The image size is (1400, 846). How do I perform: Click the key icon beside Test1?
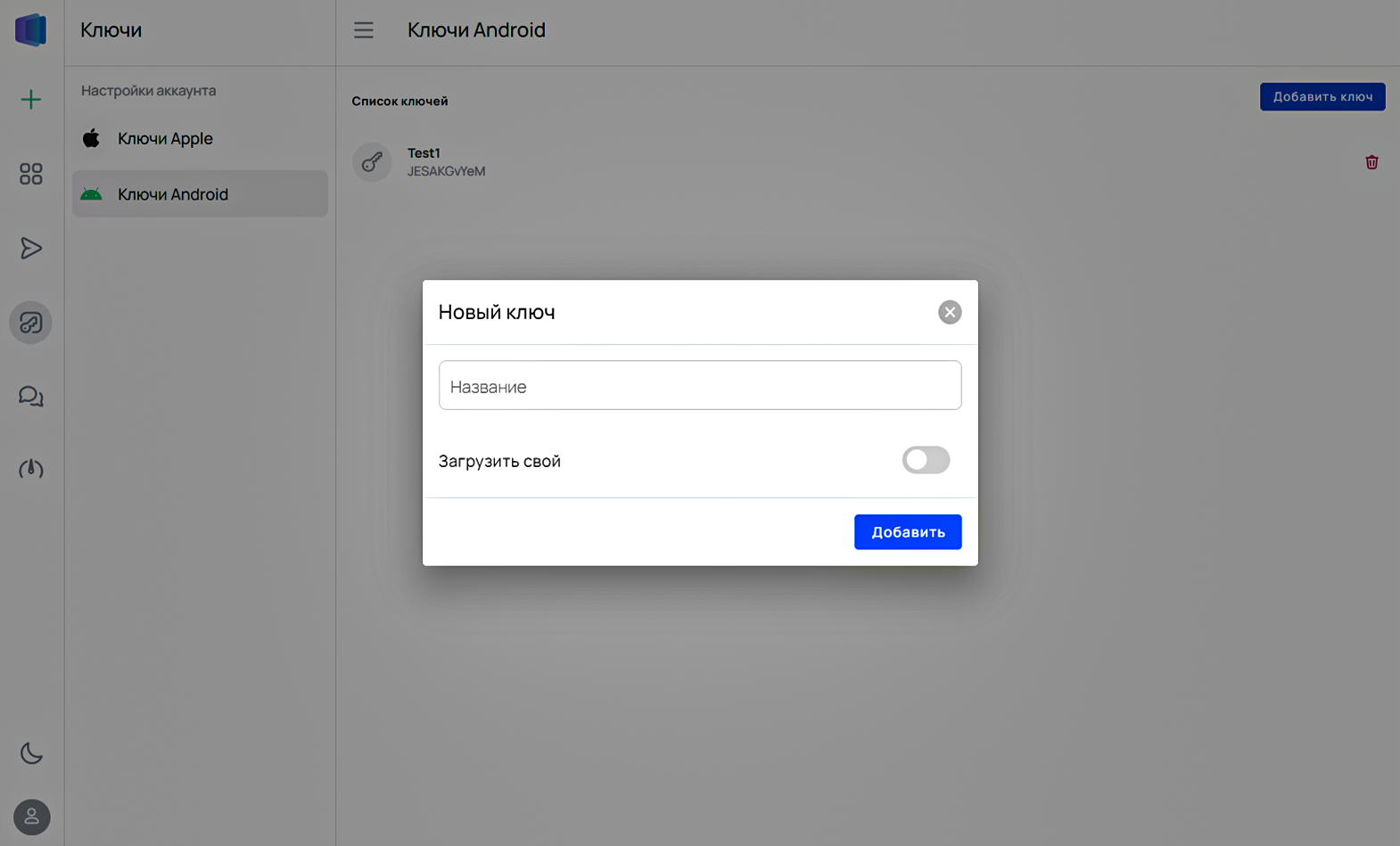(x=372, y=162)
